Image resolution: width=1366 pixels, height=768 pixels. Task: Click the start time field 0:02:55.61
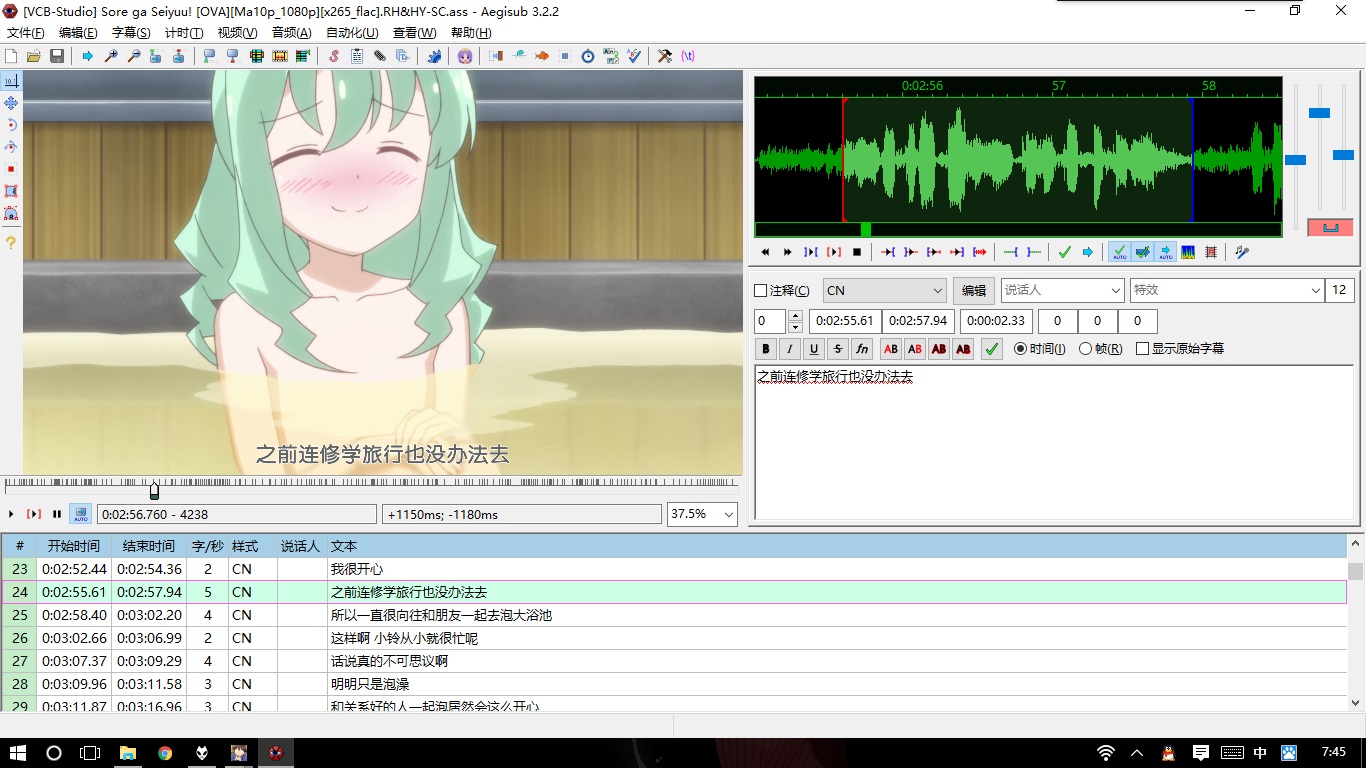pyautogui.click(x=844, y=321)
